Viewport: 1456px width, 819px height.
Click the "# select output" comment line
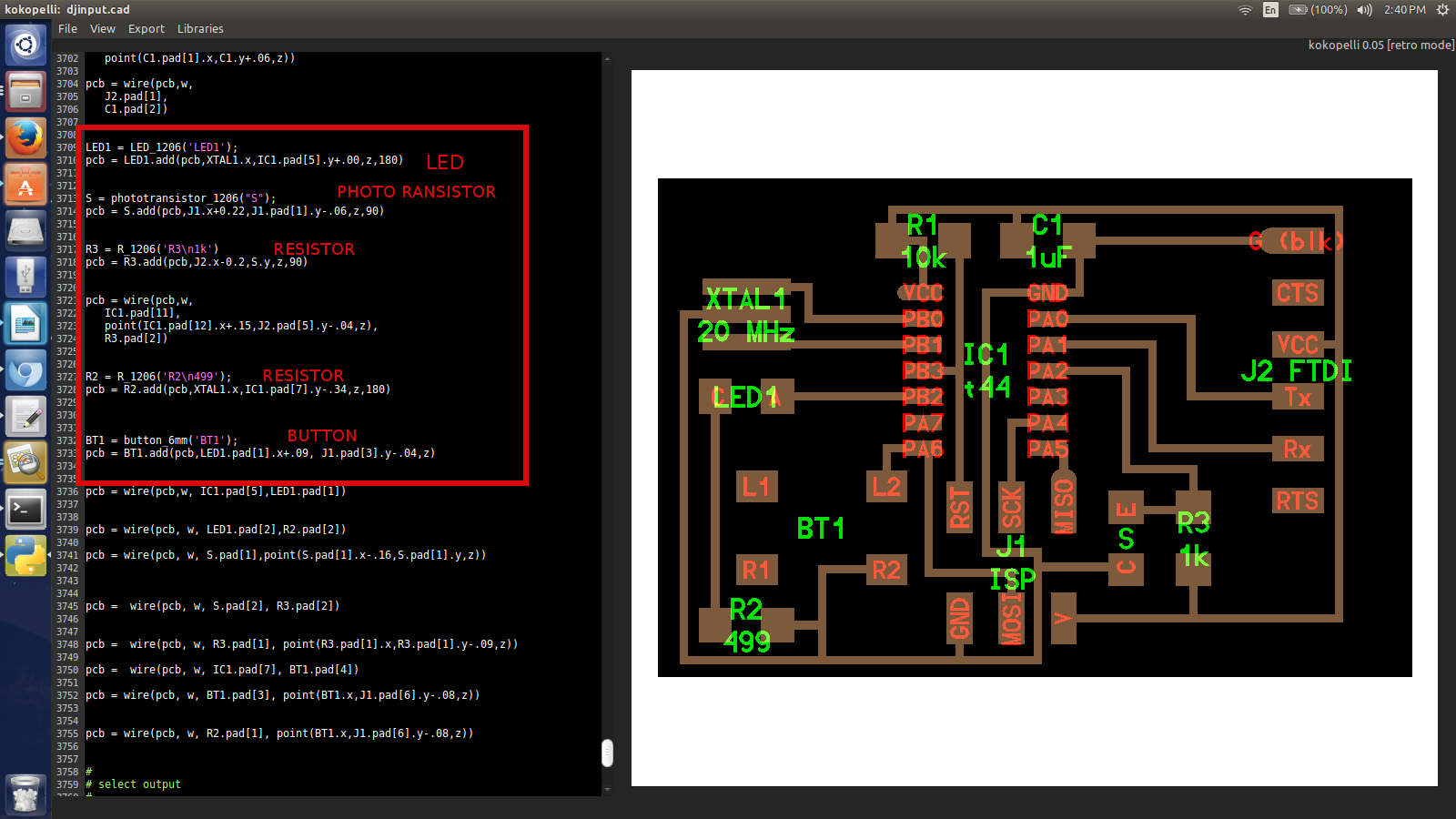[133, 784]
